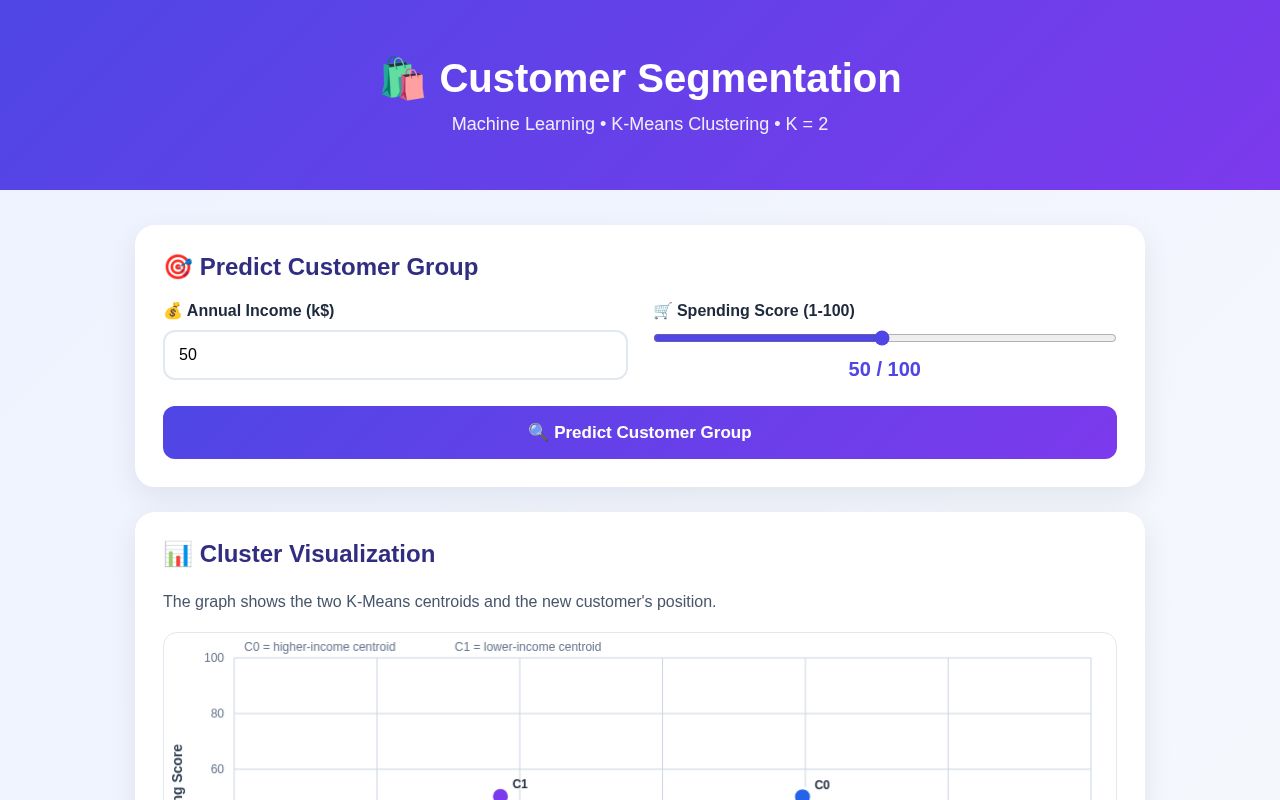Click the shopping cart icon by Spending Score

(x=663, y=311)
